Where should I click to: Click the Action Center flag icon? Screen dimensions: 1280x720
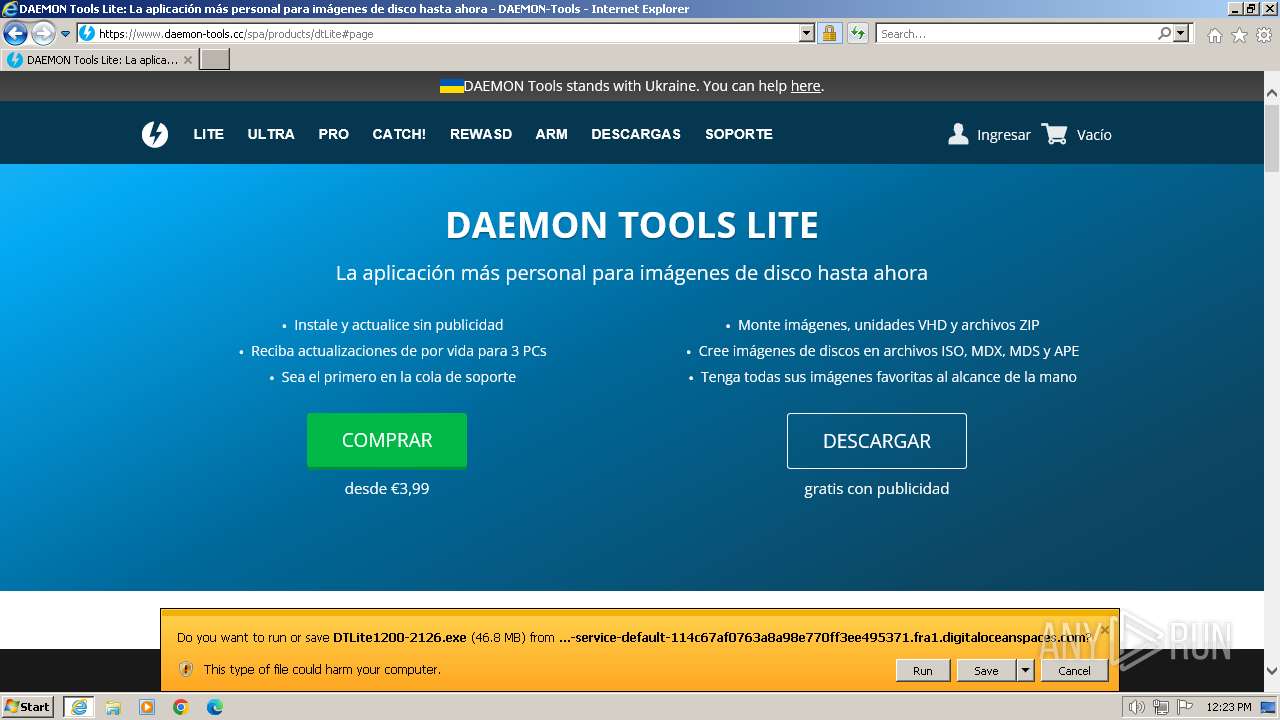pyautogui.click(x=1184, y=707)
